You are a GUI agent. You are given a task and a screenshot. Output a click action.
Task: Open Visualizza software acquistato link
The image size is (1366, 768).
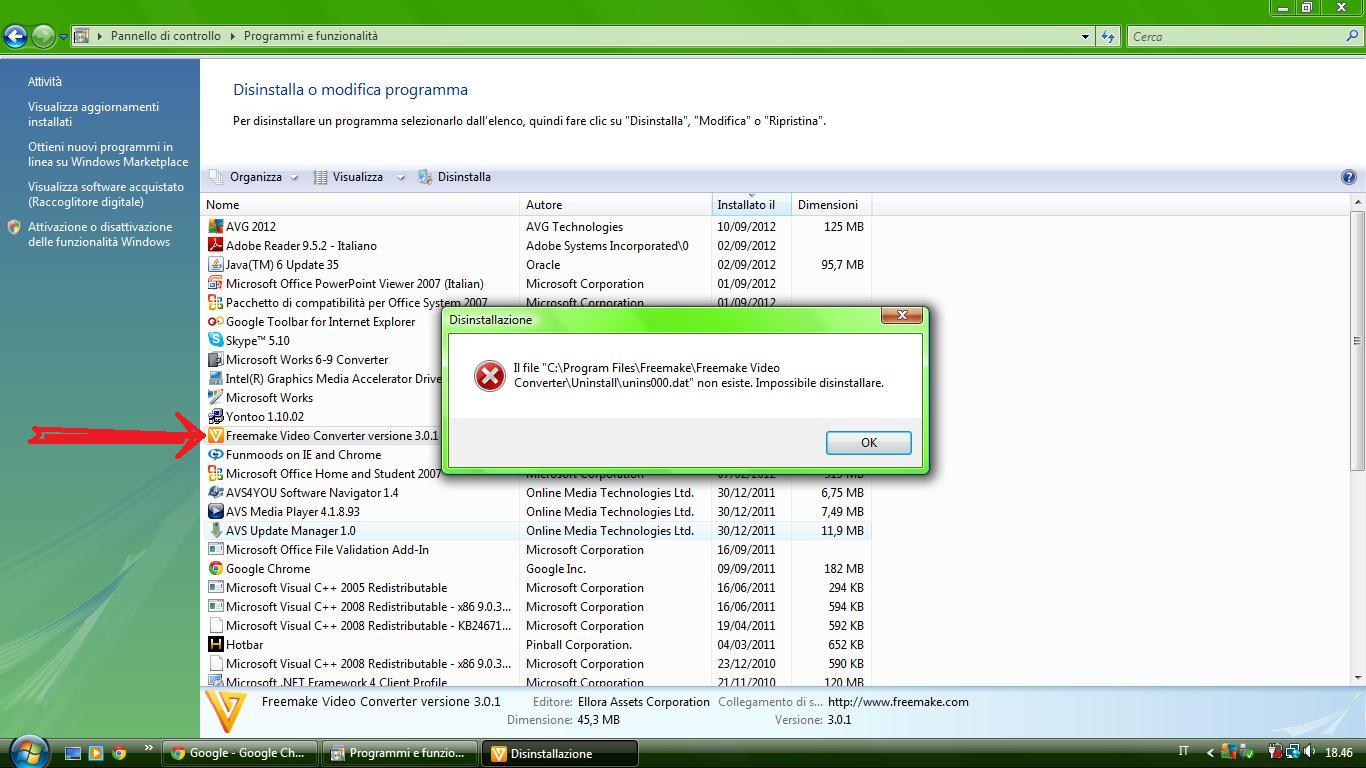[x=106, y=194]
